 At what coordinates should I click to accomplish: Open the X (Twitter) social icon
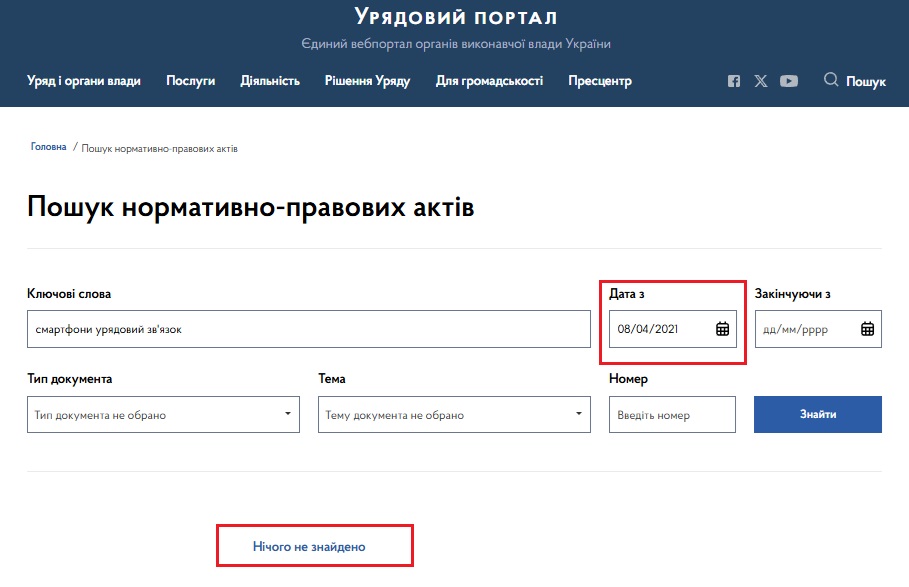[x=761, y=81]
